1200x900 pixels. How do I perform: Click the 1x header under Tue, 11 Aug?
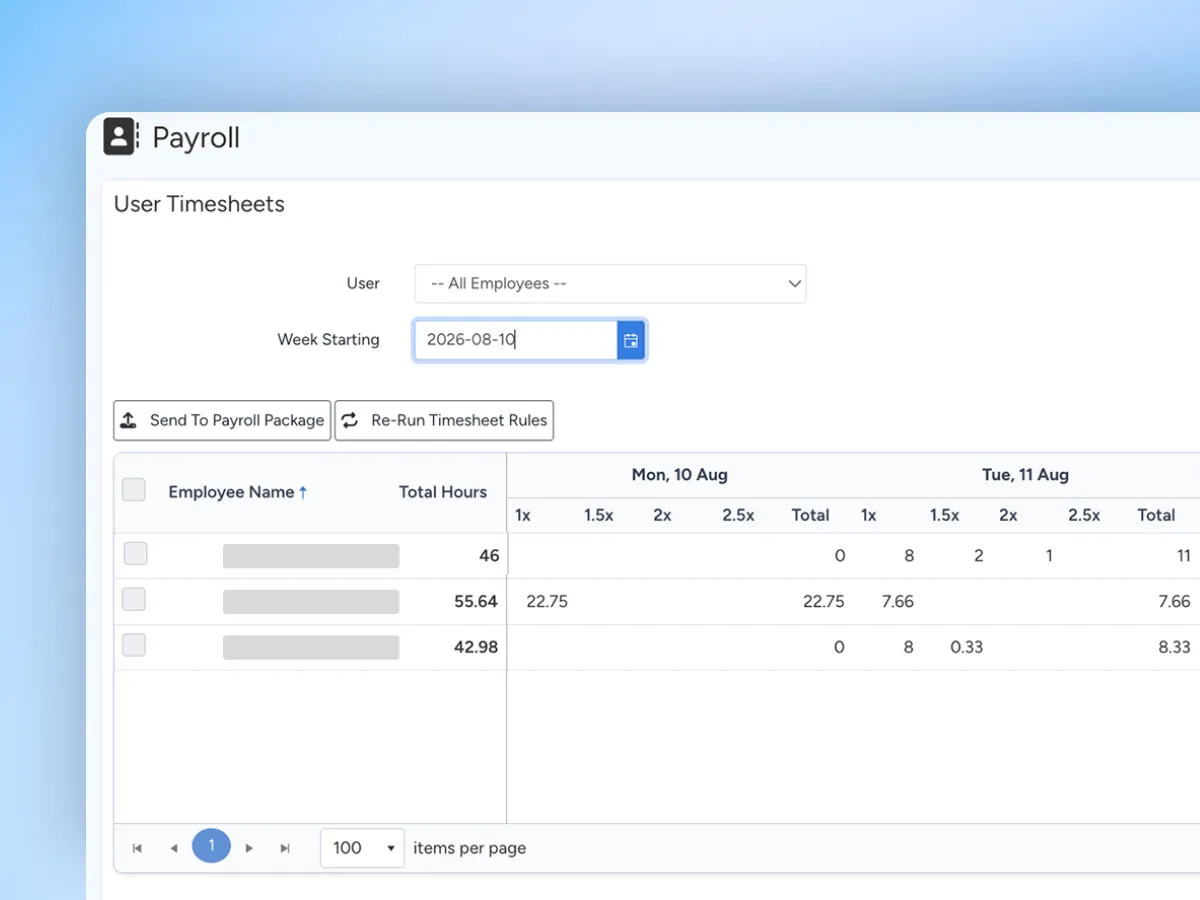(x=869, y=516)
